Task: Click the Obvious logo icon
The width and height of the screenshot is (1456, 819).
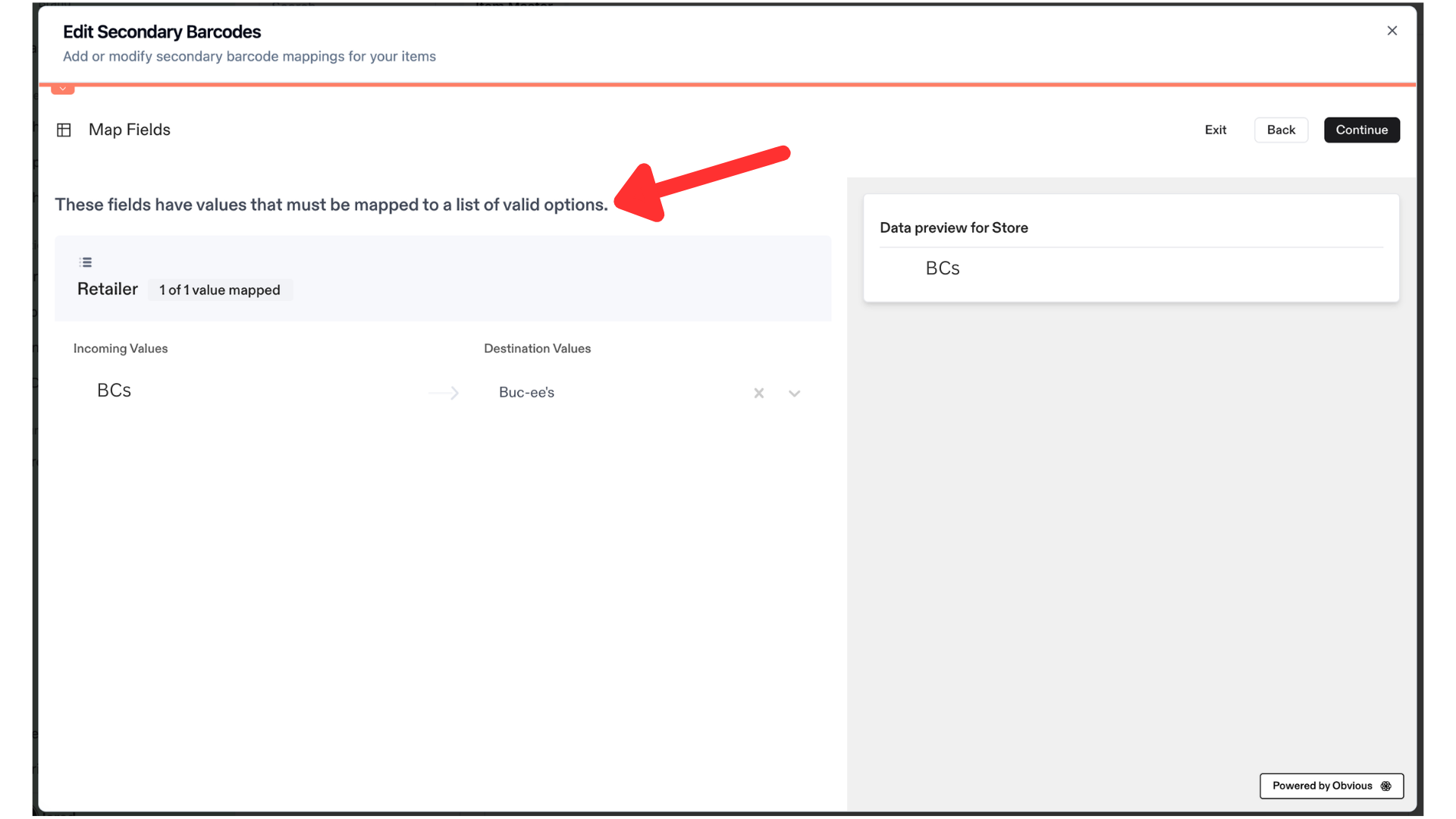Action: pos(1385,786)
